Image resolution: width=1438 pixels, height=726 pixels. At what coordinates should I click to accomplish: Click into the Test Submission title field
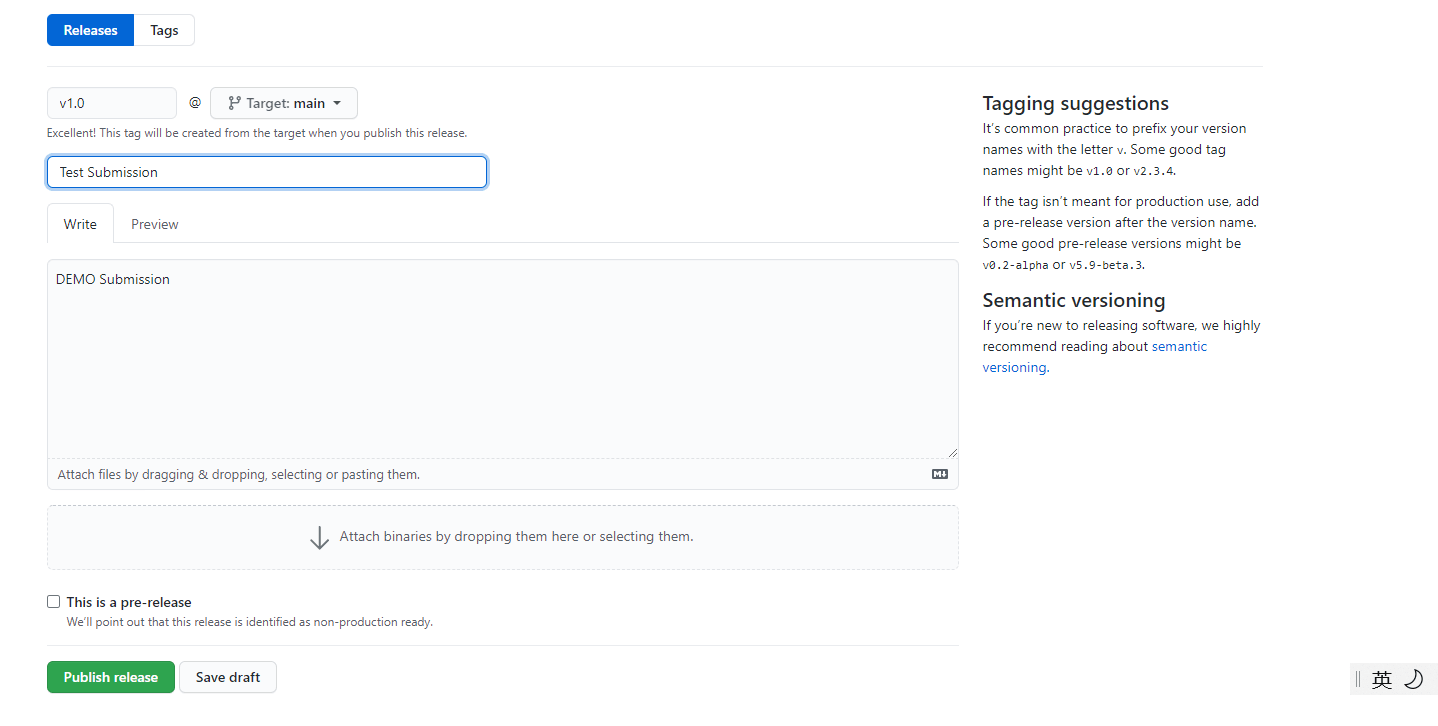267,172
